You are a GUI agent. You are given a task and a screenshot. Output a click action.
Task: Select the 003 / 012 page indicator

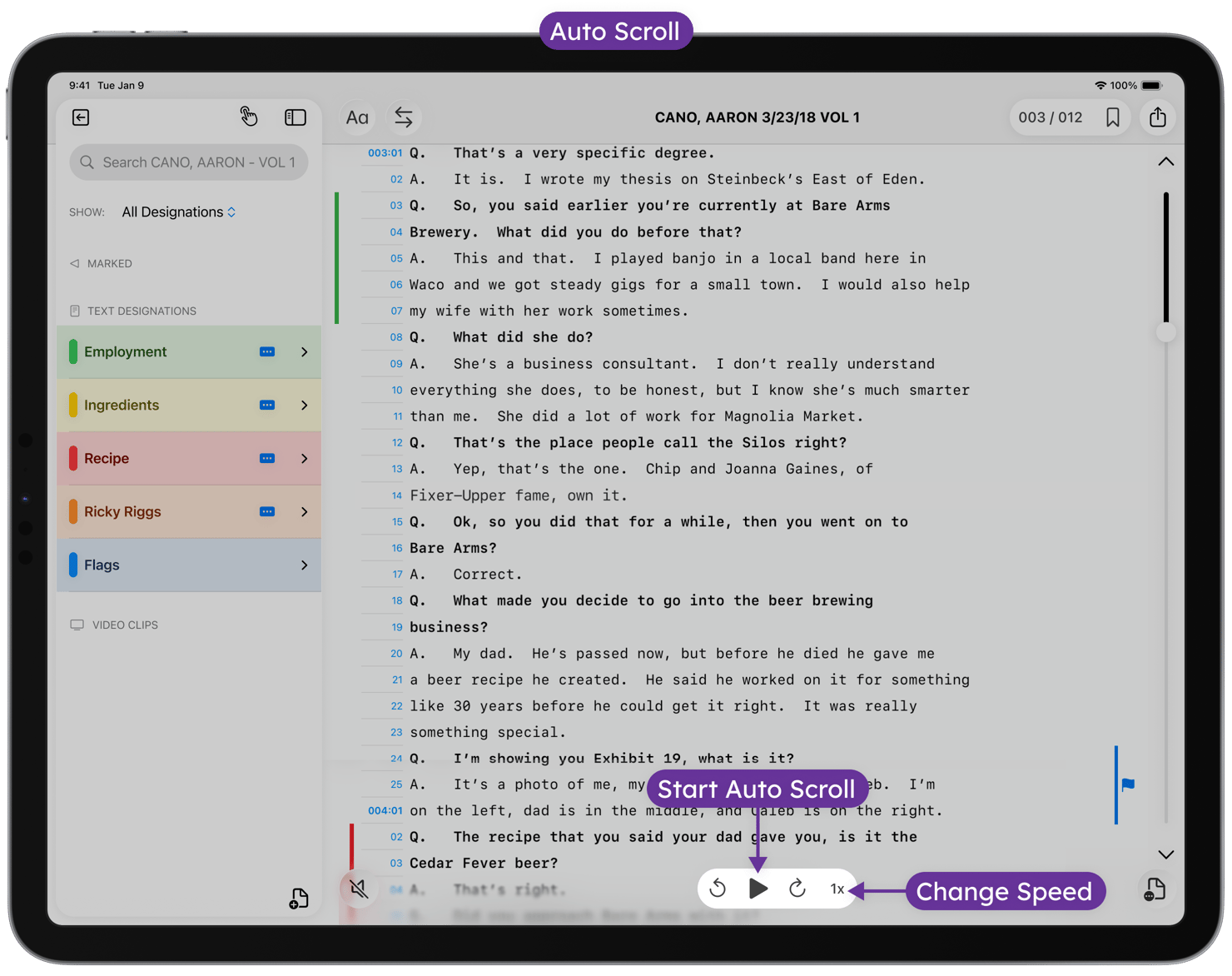[1051, 117]
